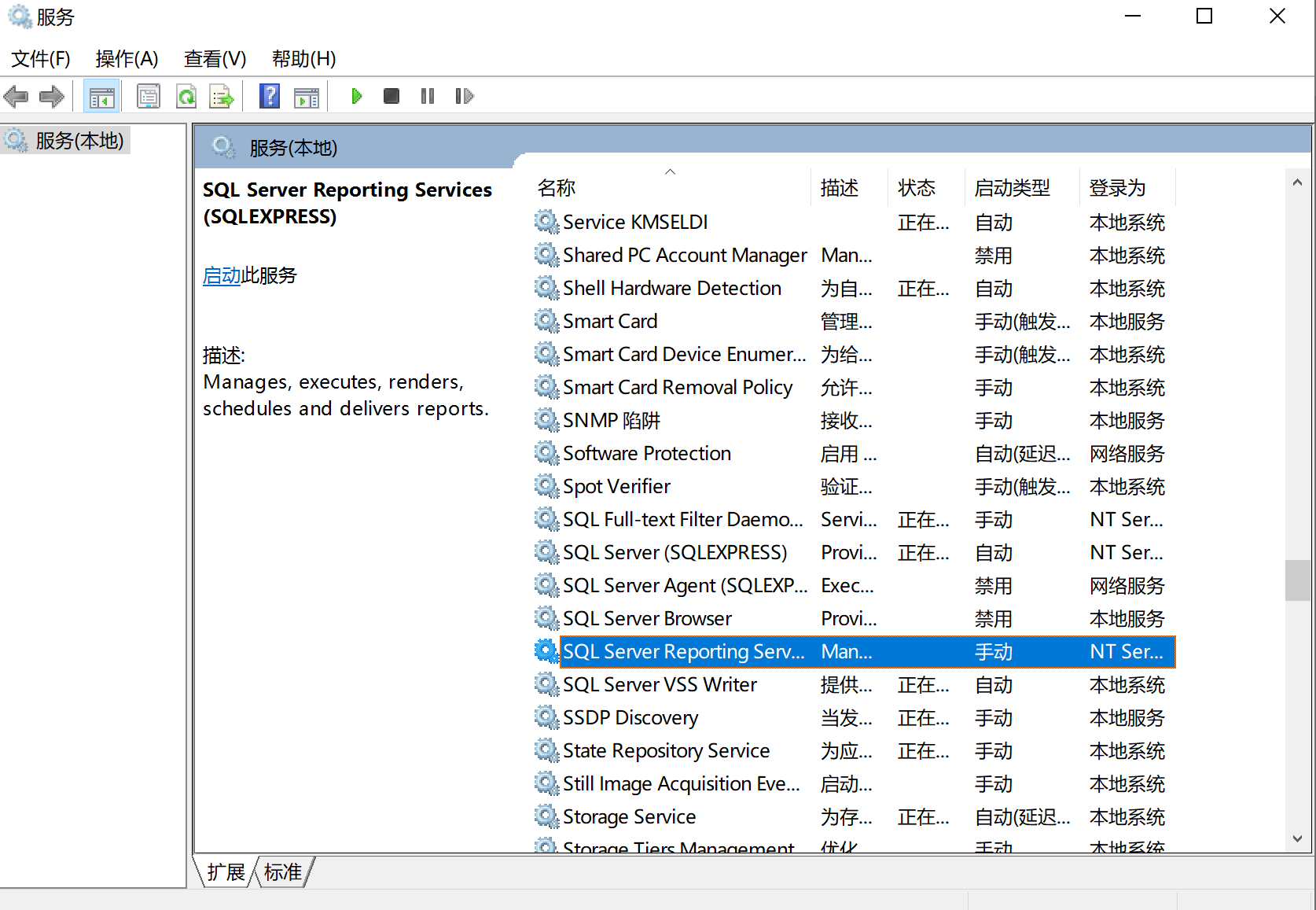Click the Refresh toolbar icon
This screenshot has height=910, width=1316.
click(x=186, y=97)
